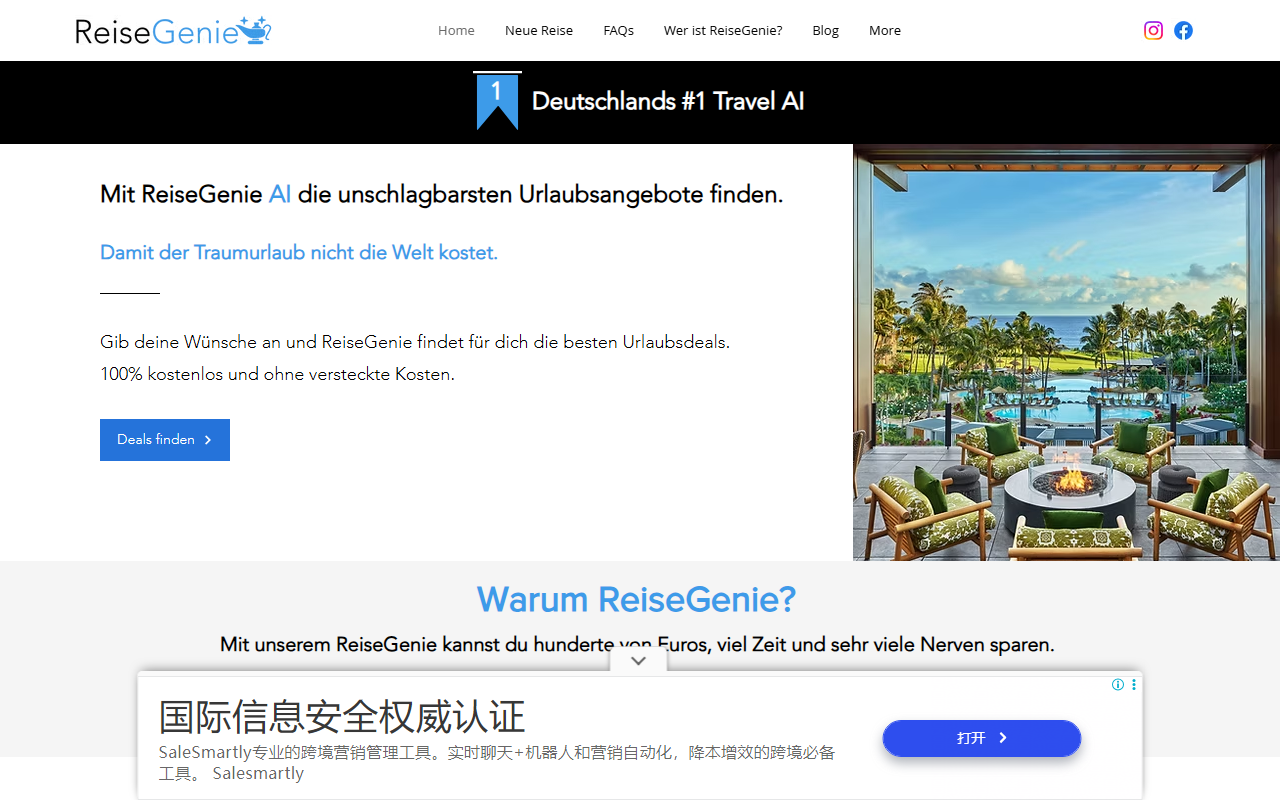Open the Neue Reise page
Screen dimensions: 1280x800
[539, 30]
